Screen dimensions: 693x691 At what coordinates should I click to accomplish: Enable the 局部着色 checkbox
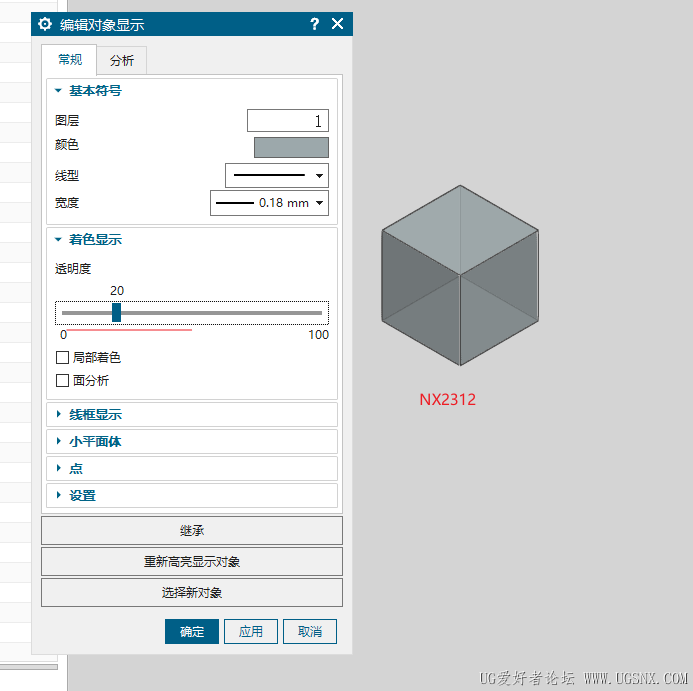coord(62,357)
